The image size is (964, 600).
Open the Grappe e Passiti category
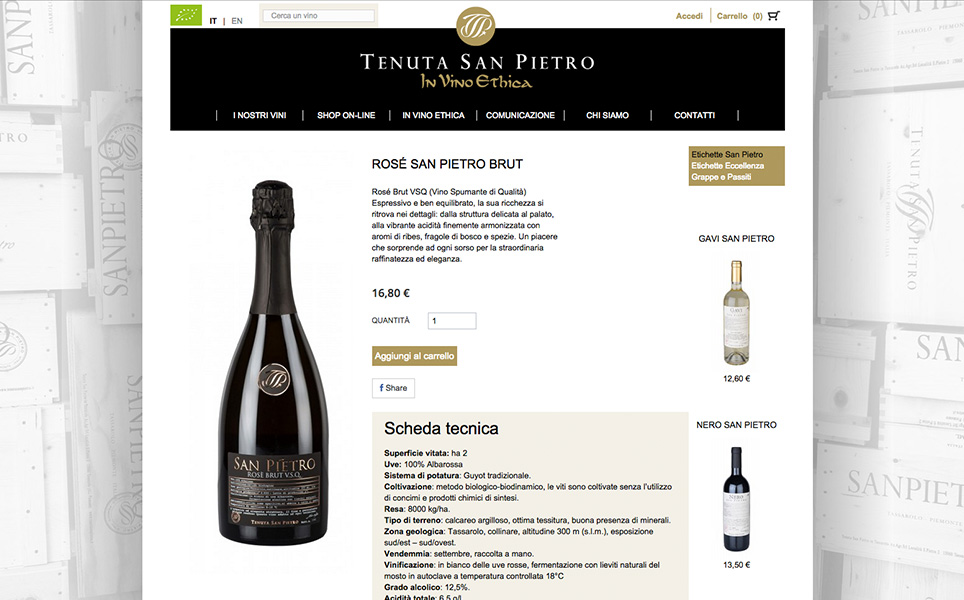pyautogui.click(x=721, y=177)
